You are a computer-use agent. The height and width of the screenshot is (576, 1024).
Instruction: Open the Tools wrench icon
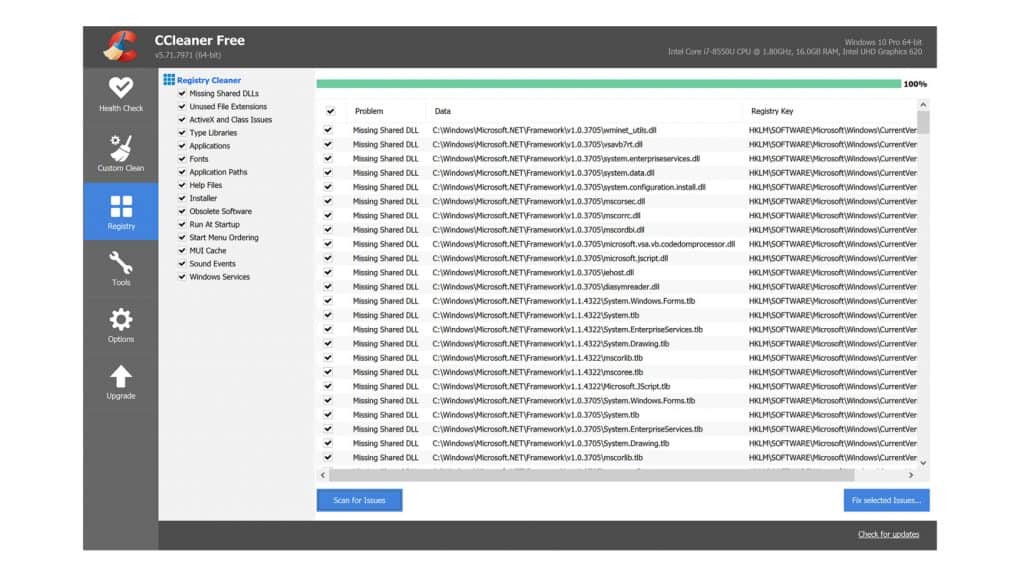pos(120,263)
